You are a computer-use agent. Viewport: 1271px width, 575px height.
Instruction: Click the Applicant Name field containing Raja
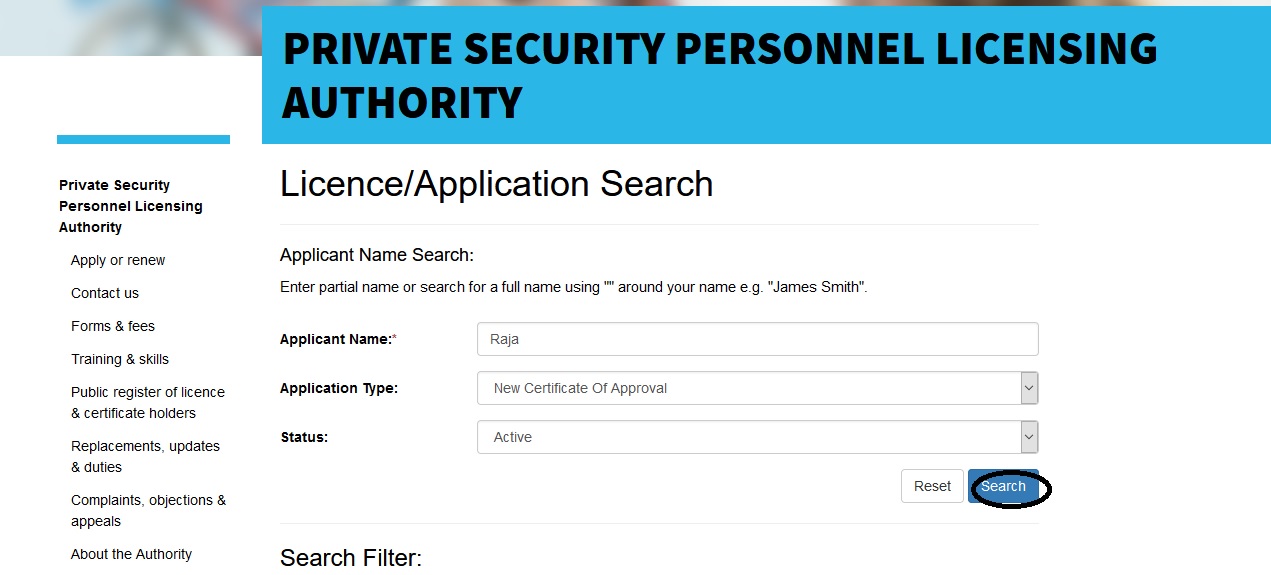(x=757, y=339)
